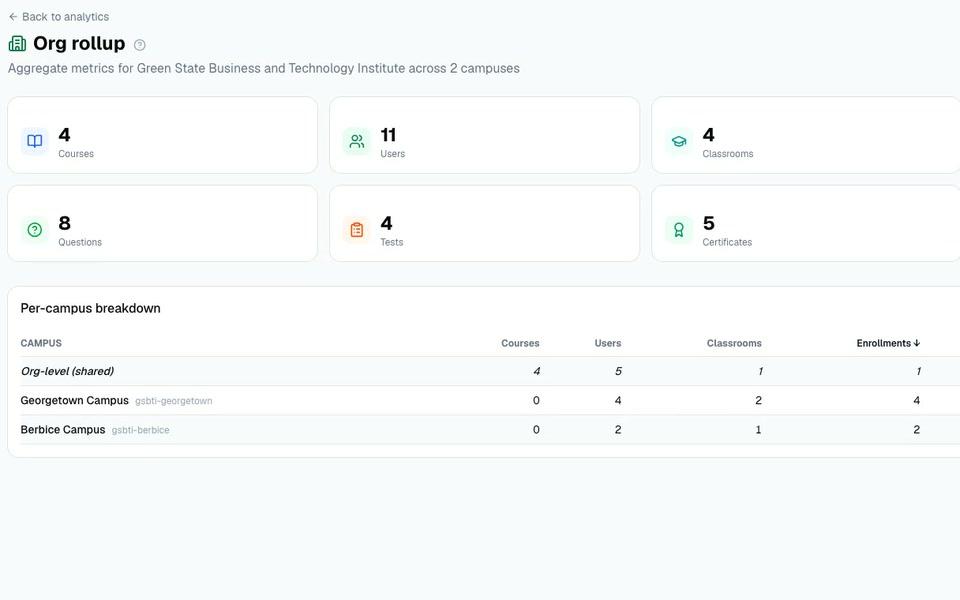The width and height of the screenshot is (960, 600).
Task: Click the Org rollup page title
Action: pyautogui.click(x=79, y=43)
